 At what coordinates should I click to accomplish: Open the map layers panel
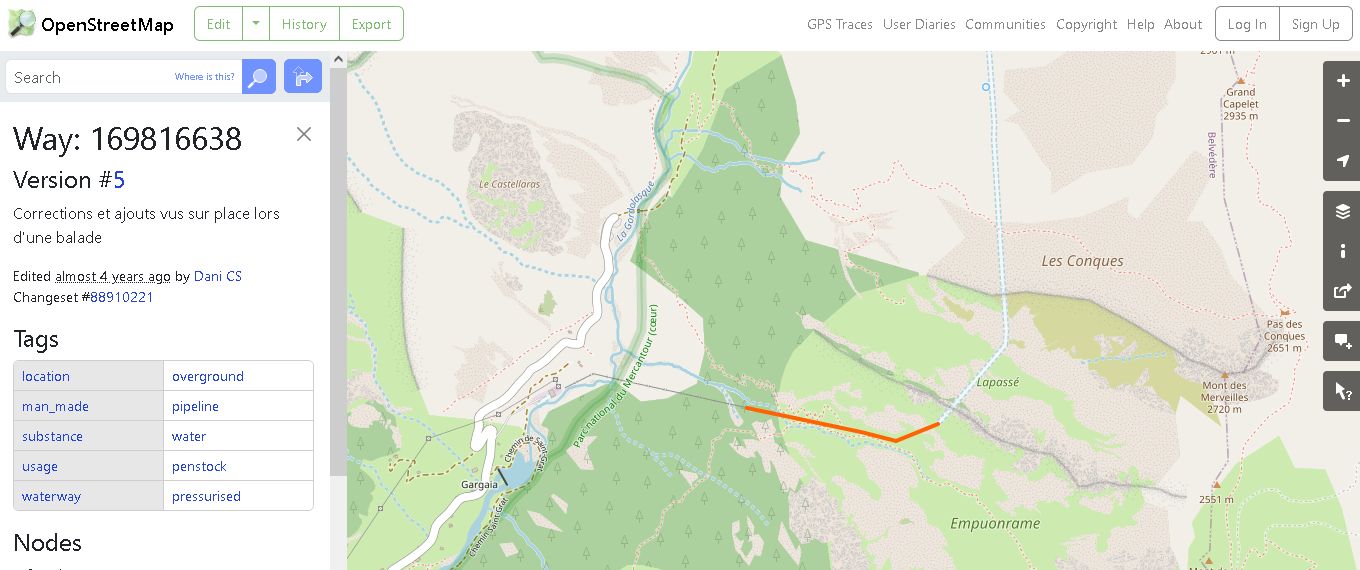[x=1342, y=211]
